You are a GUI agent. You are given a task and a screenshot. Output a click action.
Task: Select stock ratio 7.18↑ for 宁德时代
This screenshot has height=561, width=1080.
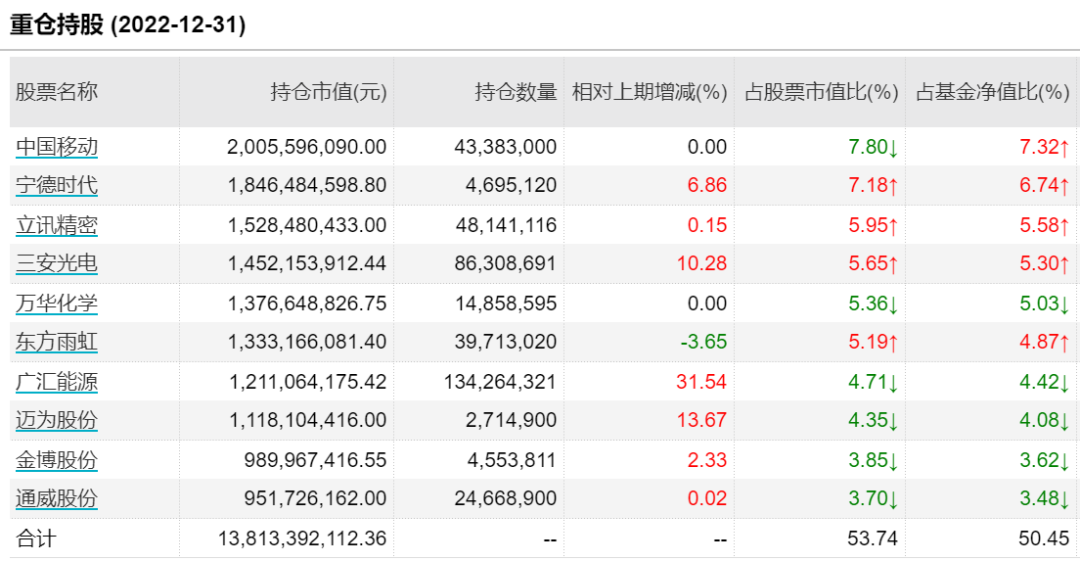873,185
